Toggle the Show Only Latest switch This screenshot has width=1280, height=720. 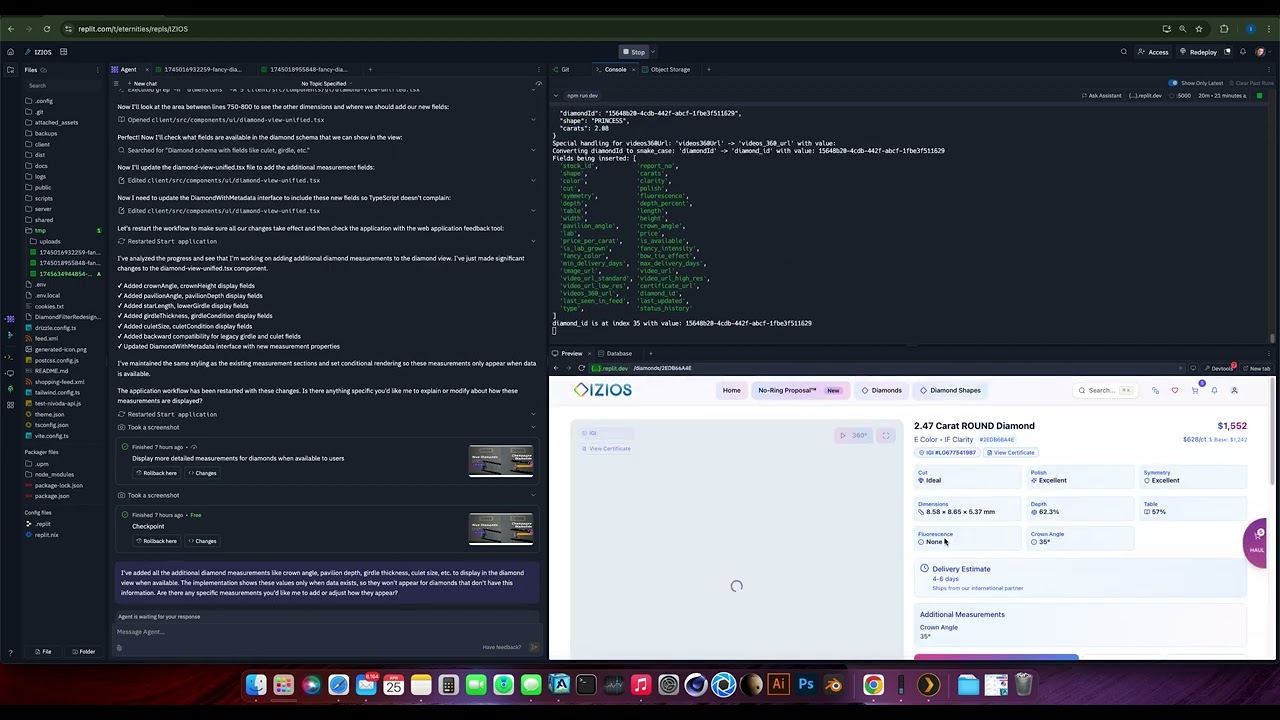1173,83
